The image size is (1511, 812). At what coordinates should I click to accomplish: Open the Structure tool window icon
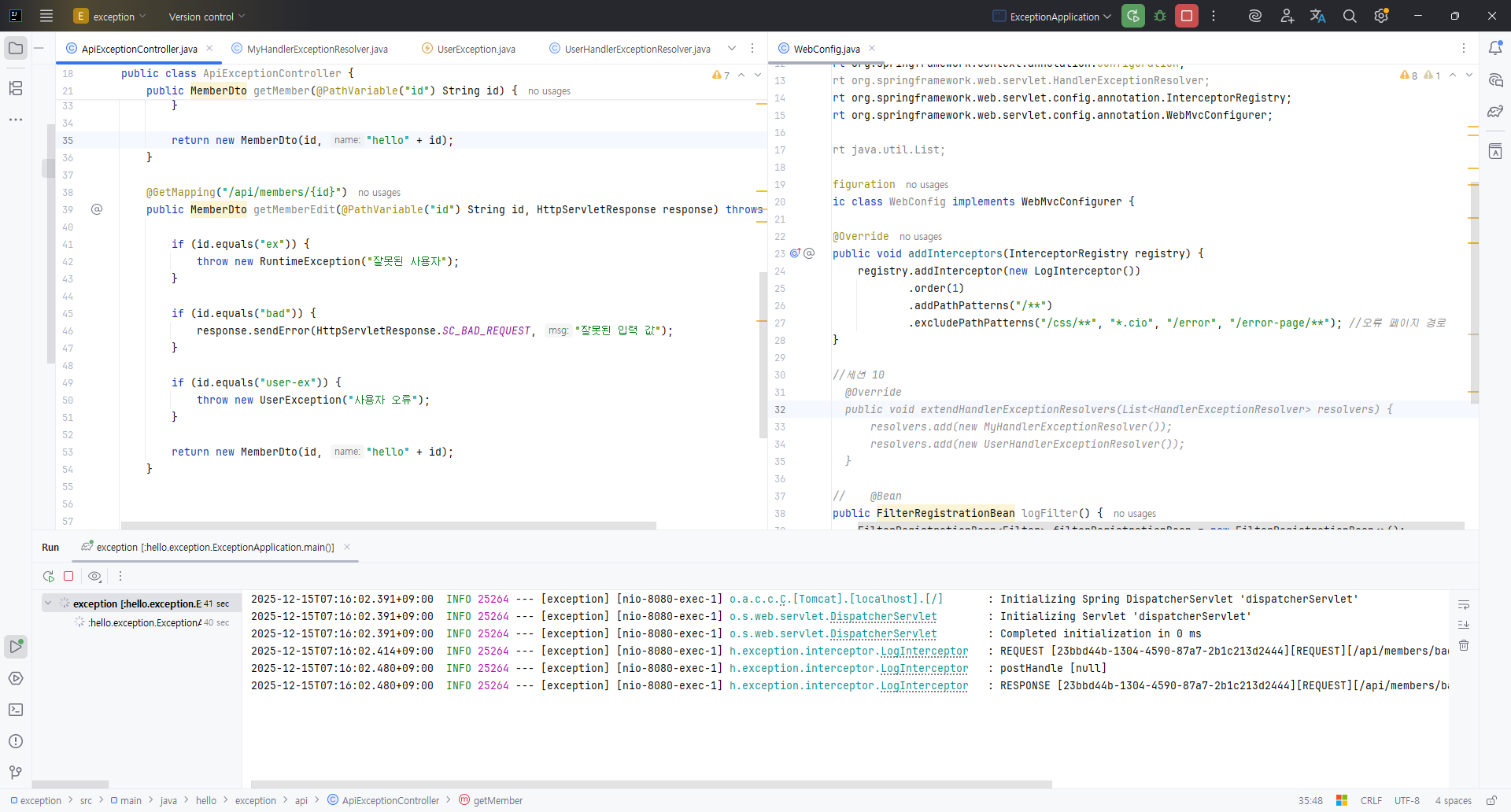[x=16, y=88]
